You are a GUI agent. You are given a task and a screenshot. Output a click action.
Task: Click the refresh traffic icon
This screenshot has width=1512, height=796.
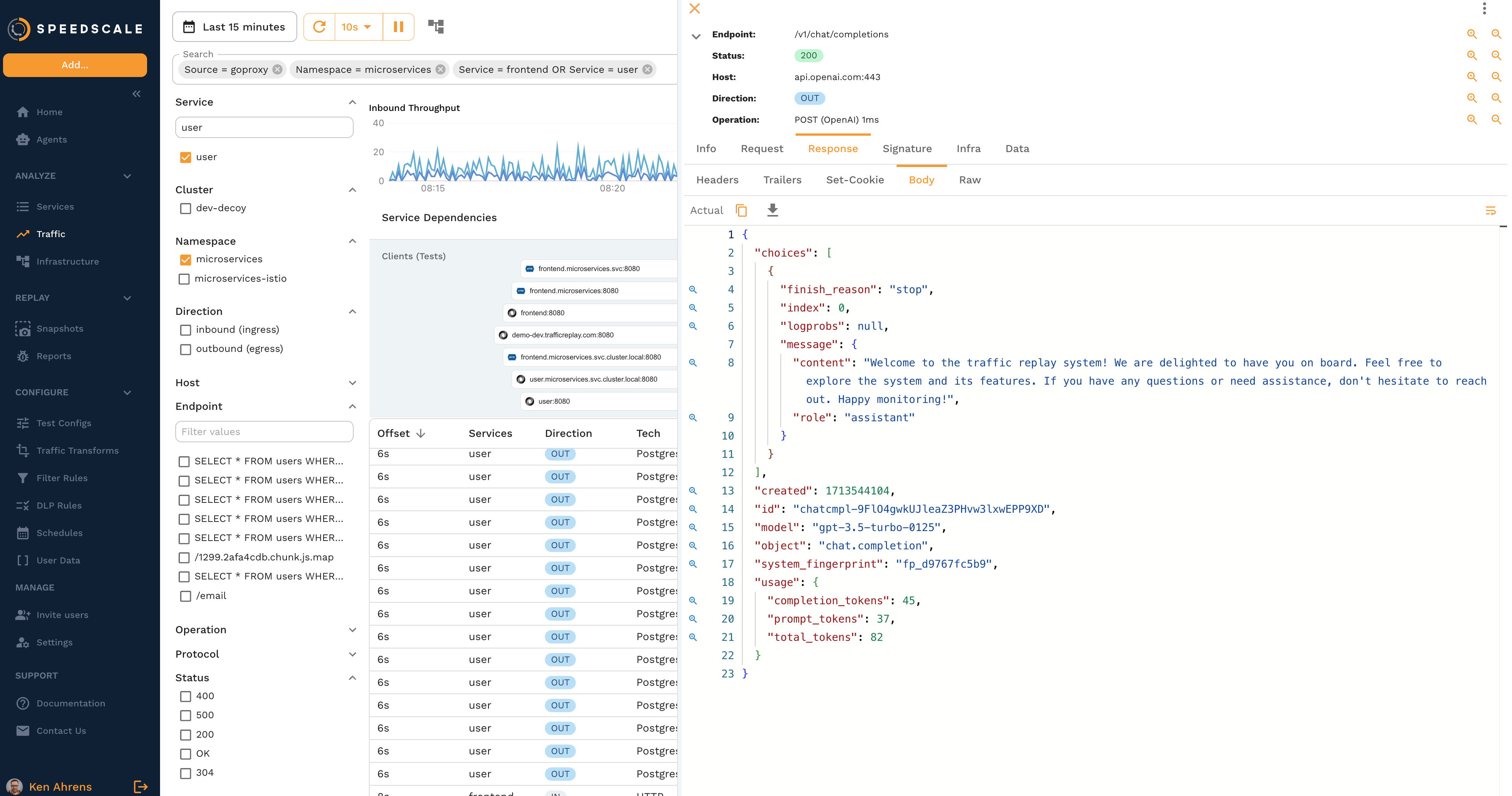pos(319,27)
